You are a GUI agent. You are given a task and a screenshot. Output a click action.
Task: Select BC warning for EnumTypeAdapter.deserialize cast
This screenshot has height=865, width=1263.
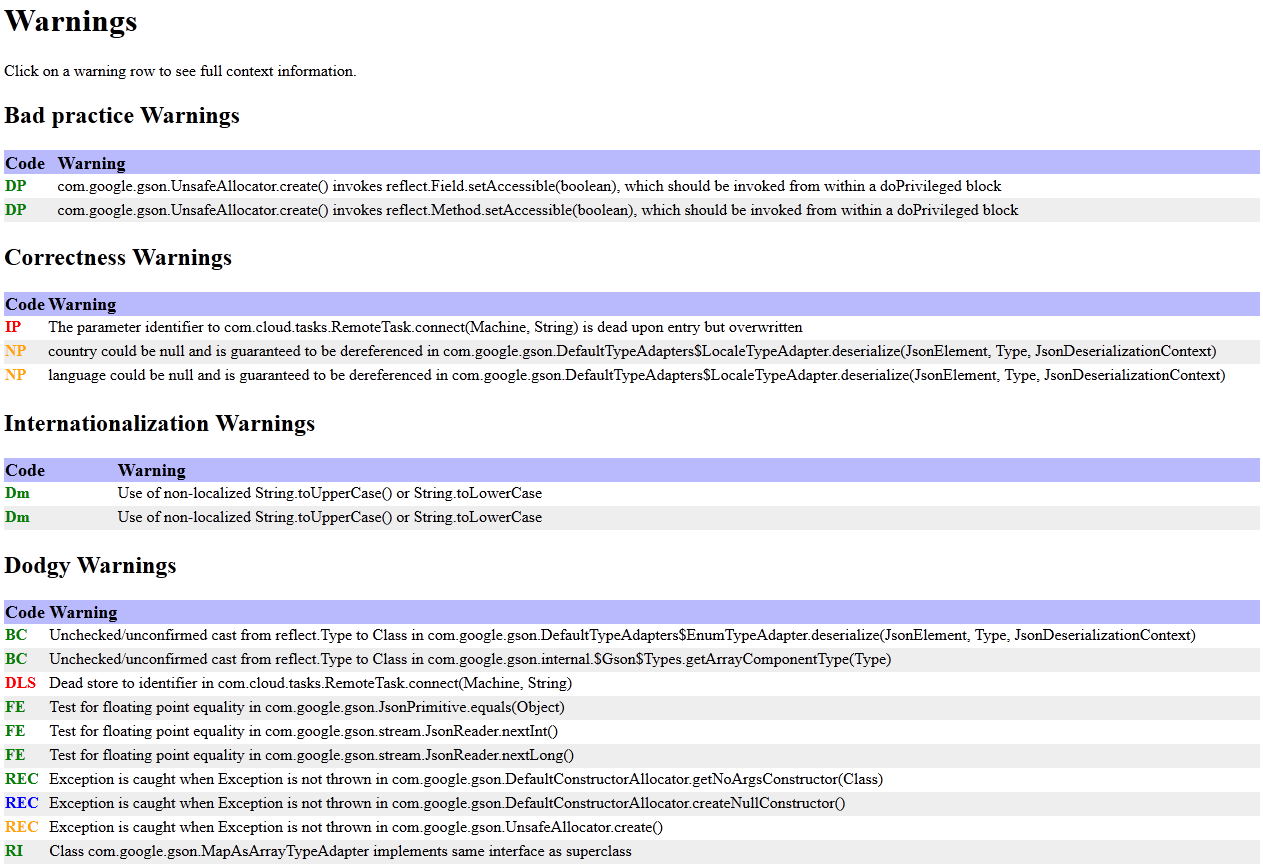pyautogui.click(x=631, y=635)
